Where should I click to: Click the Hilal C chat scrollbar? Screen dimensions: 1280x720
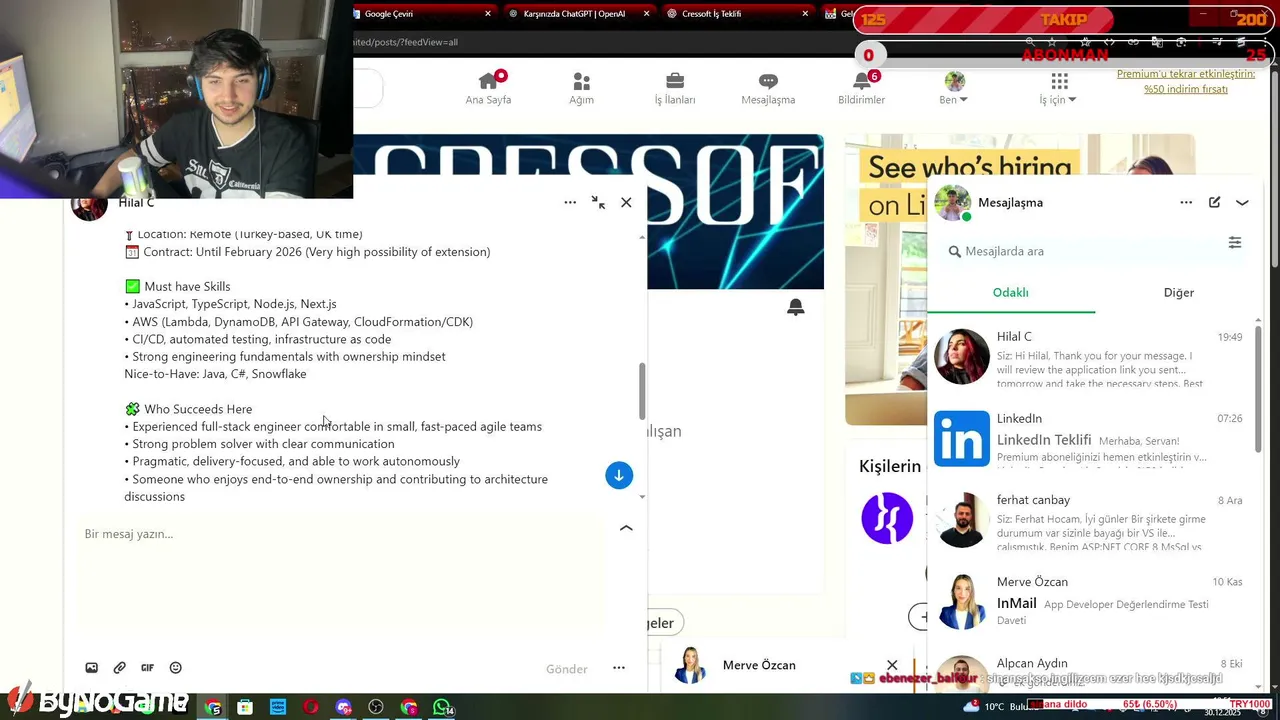[642, 391]
